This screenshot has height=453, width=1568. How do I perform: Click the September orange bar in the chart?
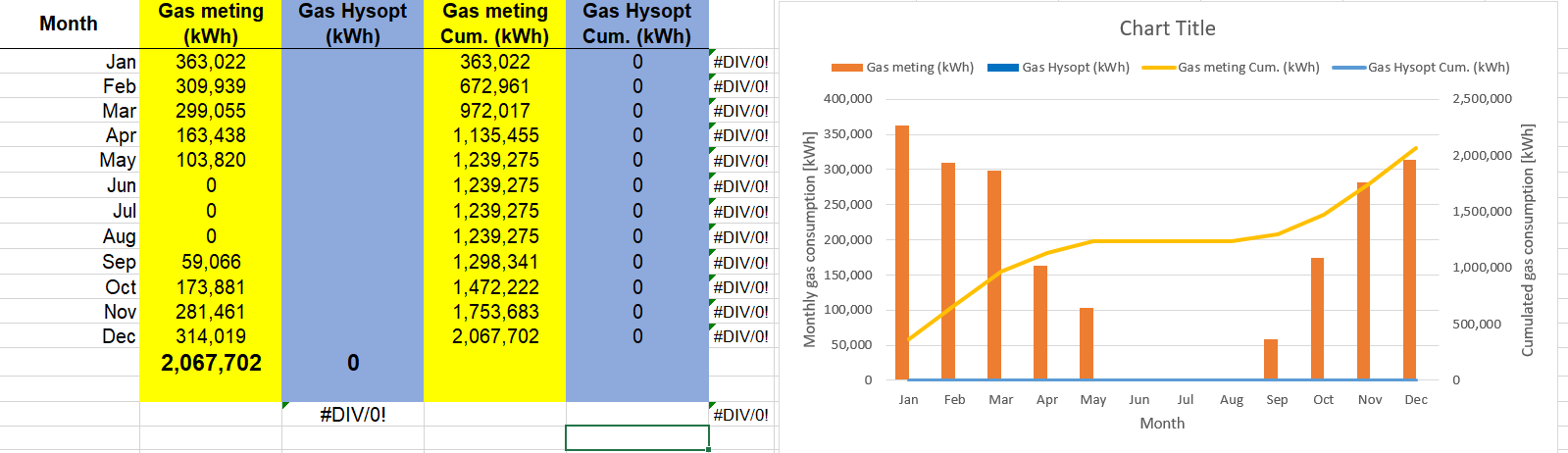[x=1271, y=360]
